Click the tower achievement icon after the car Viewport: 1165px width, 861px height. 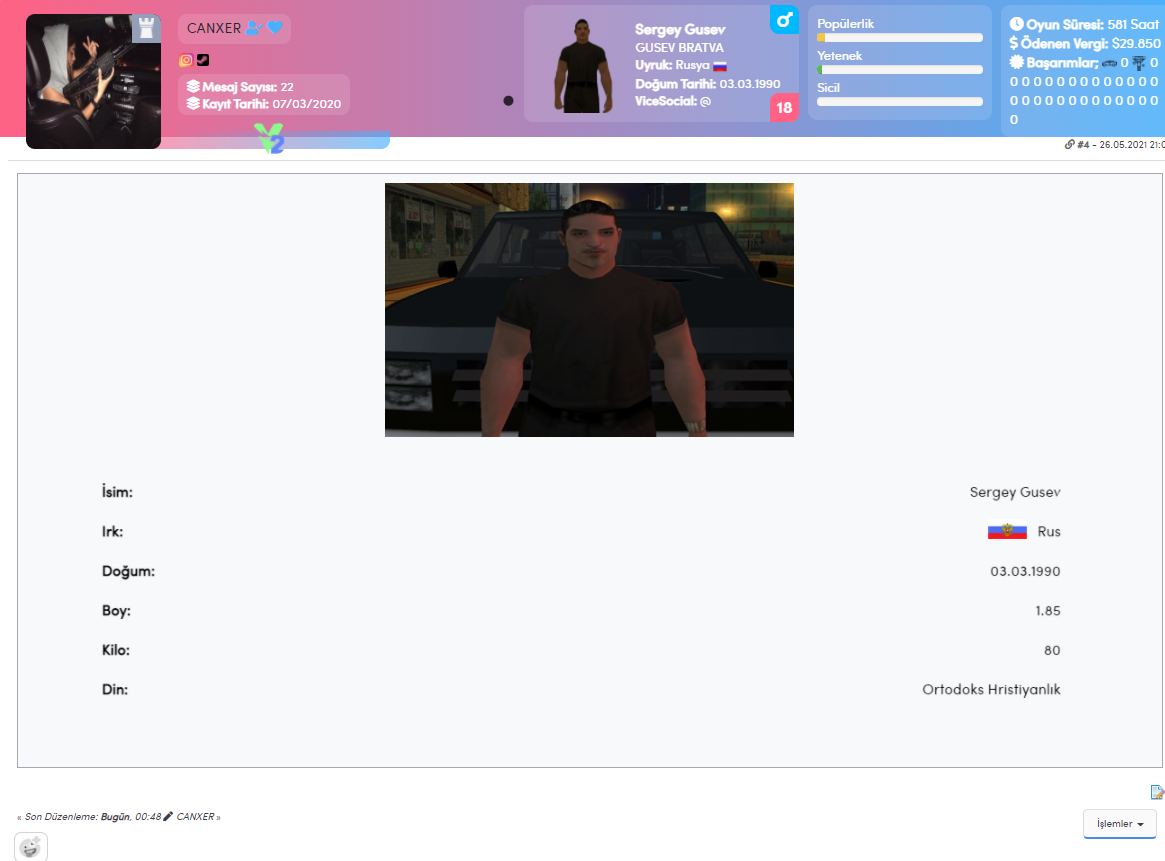(x=1139, y=63)
